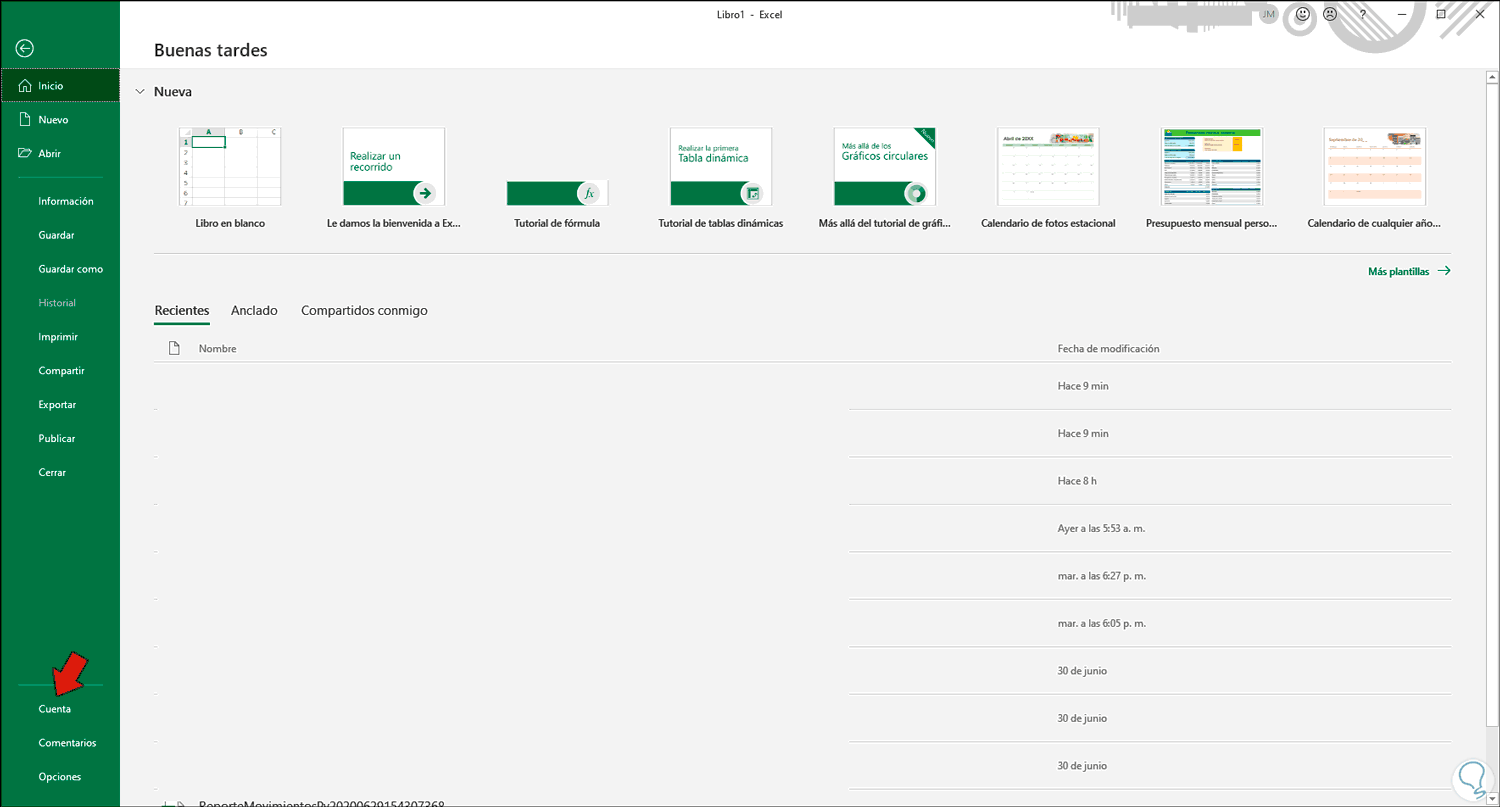Sort by the Nombre column header

click(217, 349)
